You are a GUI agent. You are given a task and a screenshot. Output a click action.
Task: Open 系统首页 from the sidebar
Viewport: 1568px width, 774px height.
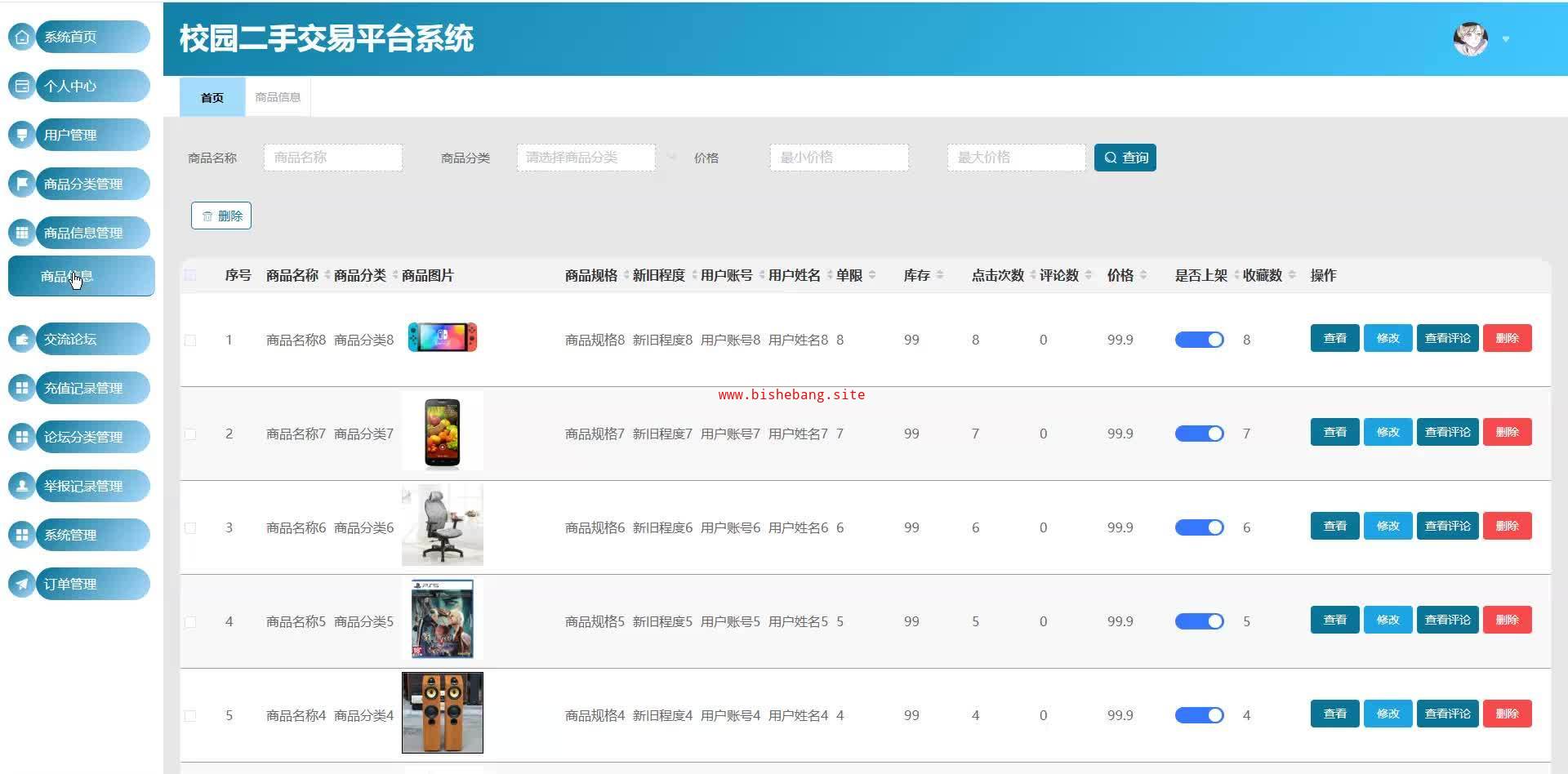[93, 37]
